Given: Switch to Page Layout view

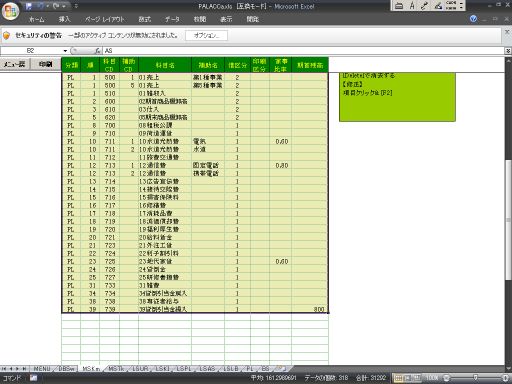Looking at the screenshot, I should click(407, 378).
